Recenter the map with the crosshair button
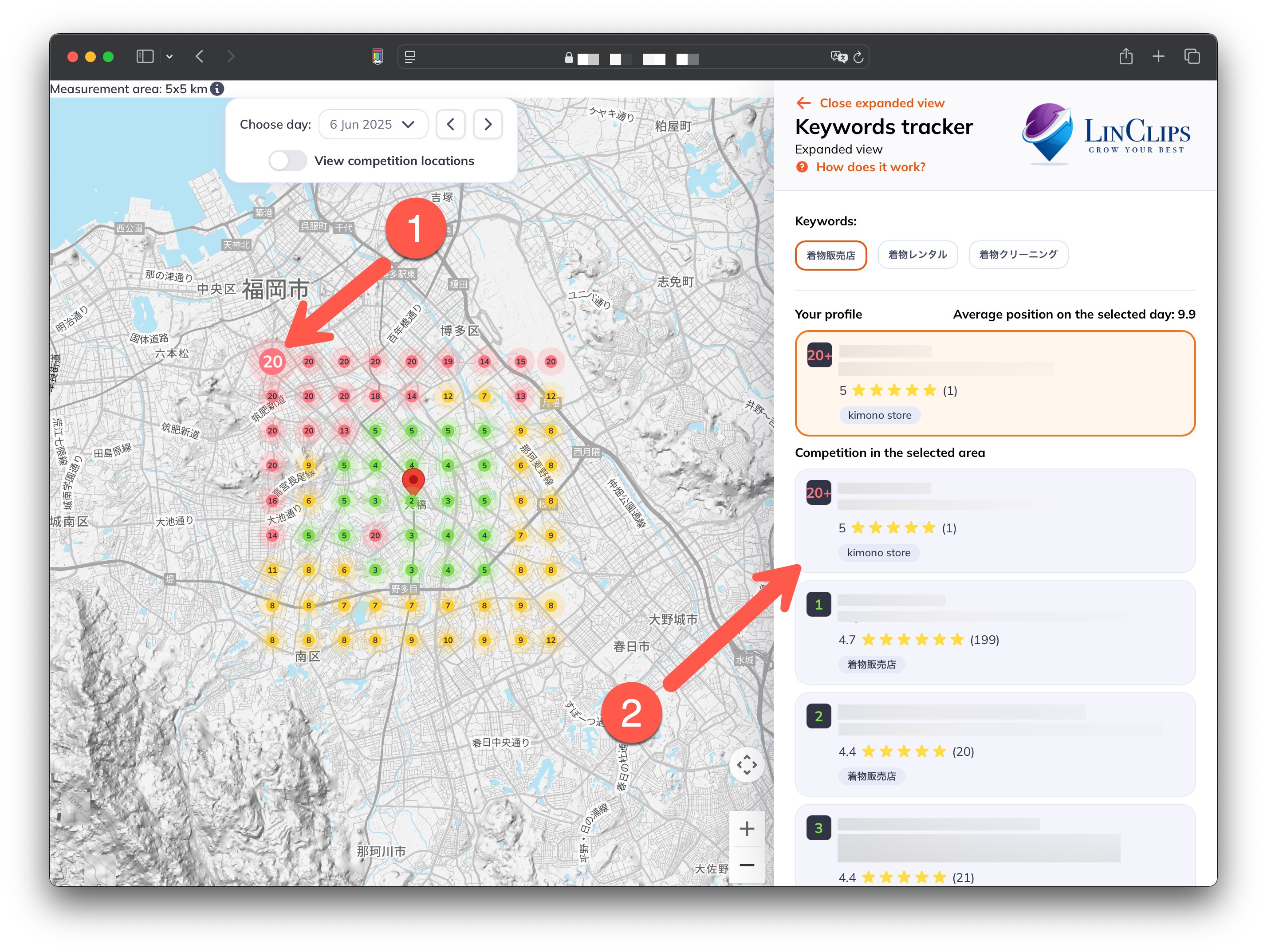 tap(746, 765)
